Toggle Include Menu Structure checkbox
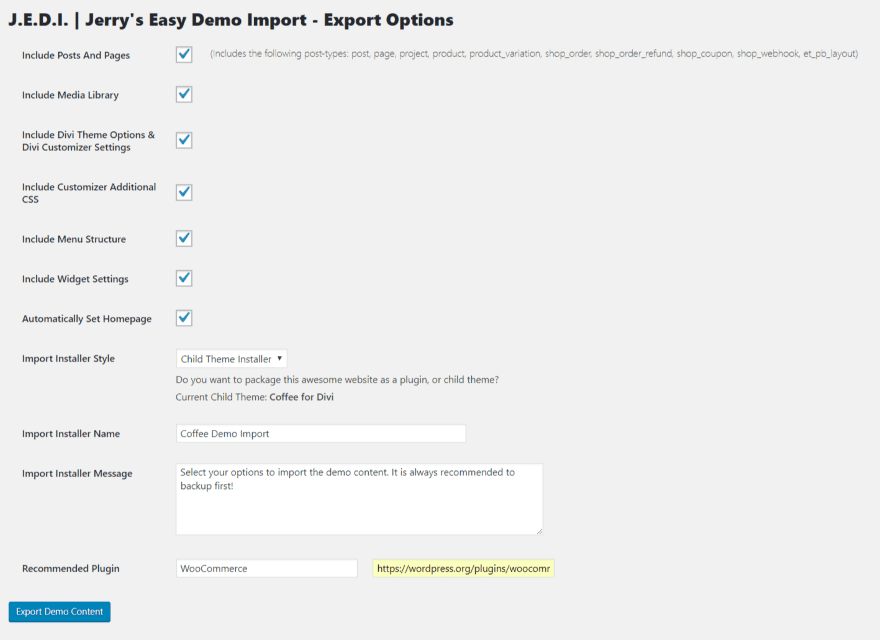 pos(184,239)
